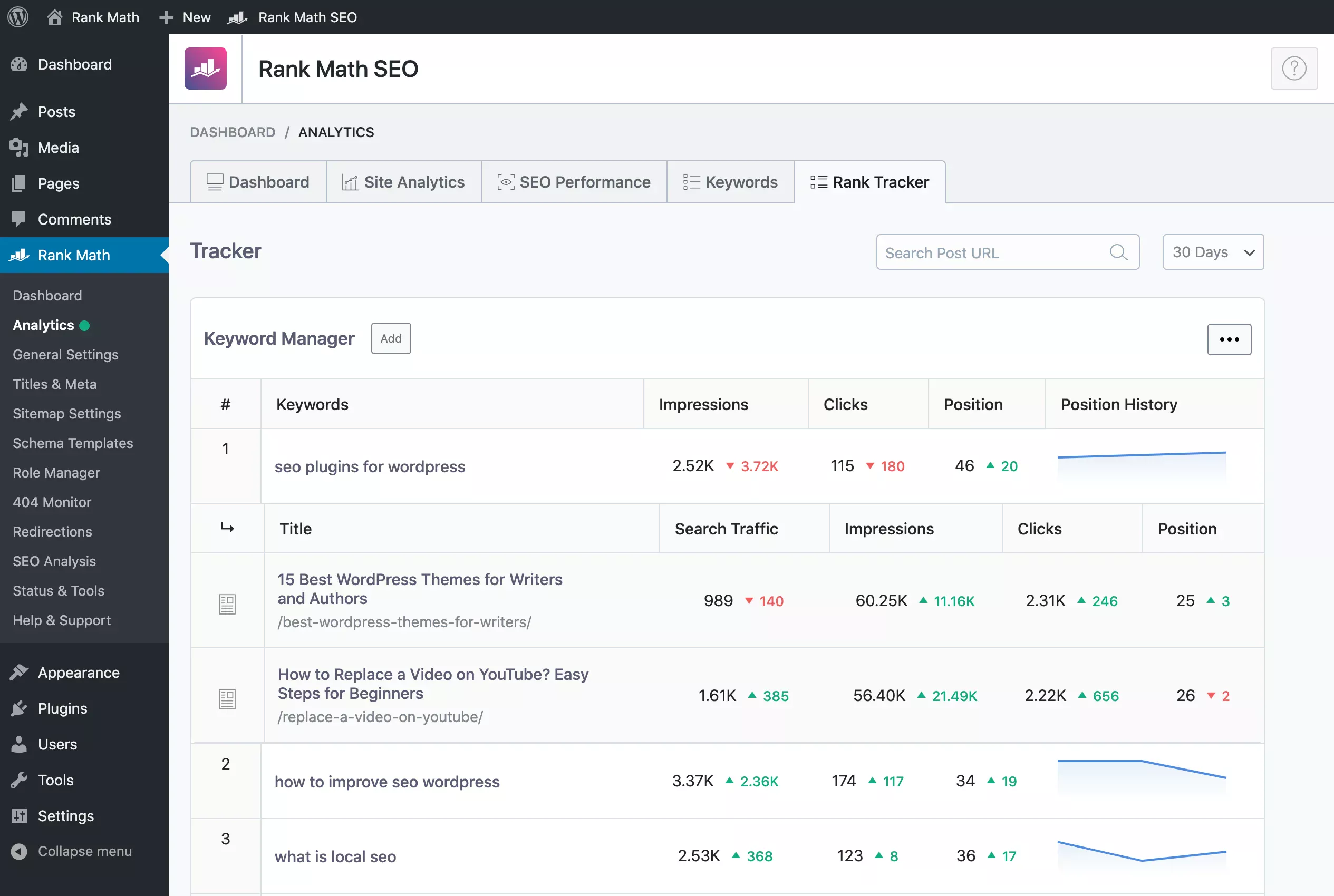Click the Collapse menu arrow icon
Viewport: 1334px width, 896px height.
tap(20, 851)
